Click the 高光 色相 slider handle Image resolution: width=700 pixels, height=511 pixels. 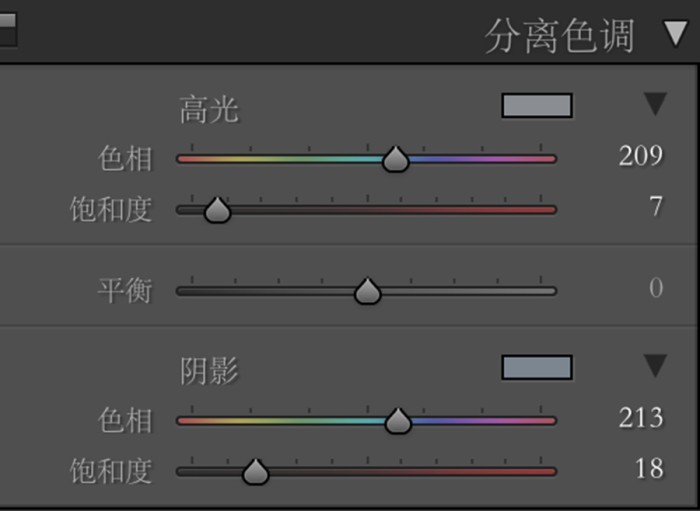(396, 159)
